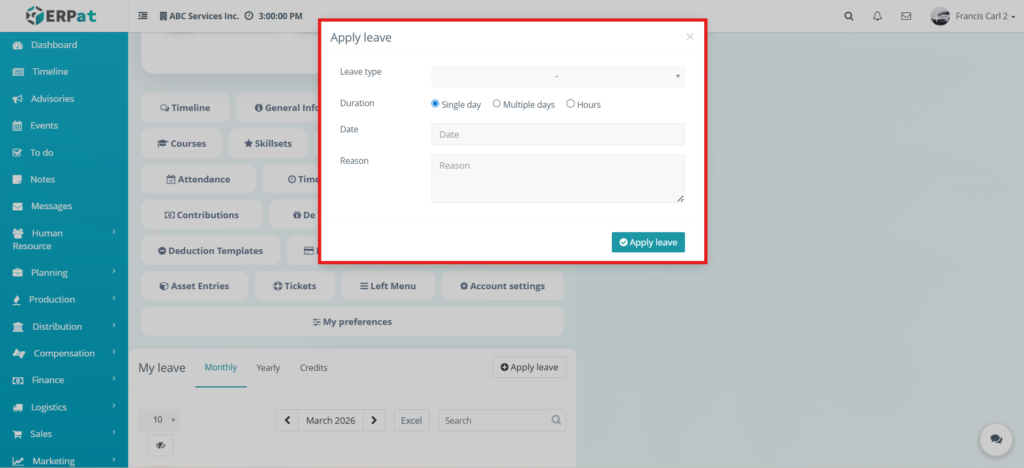
Task: Click the Date input field
Action: pos(558,134)
